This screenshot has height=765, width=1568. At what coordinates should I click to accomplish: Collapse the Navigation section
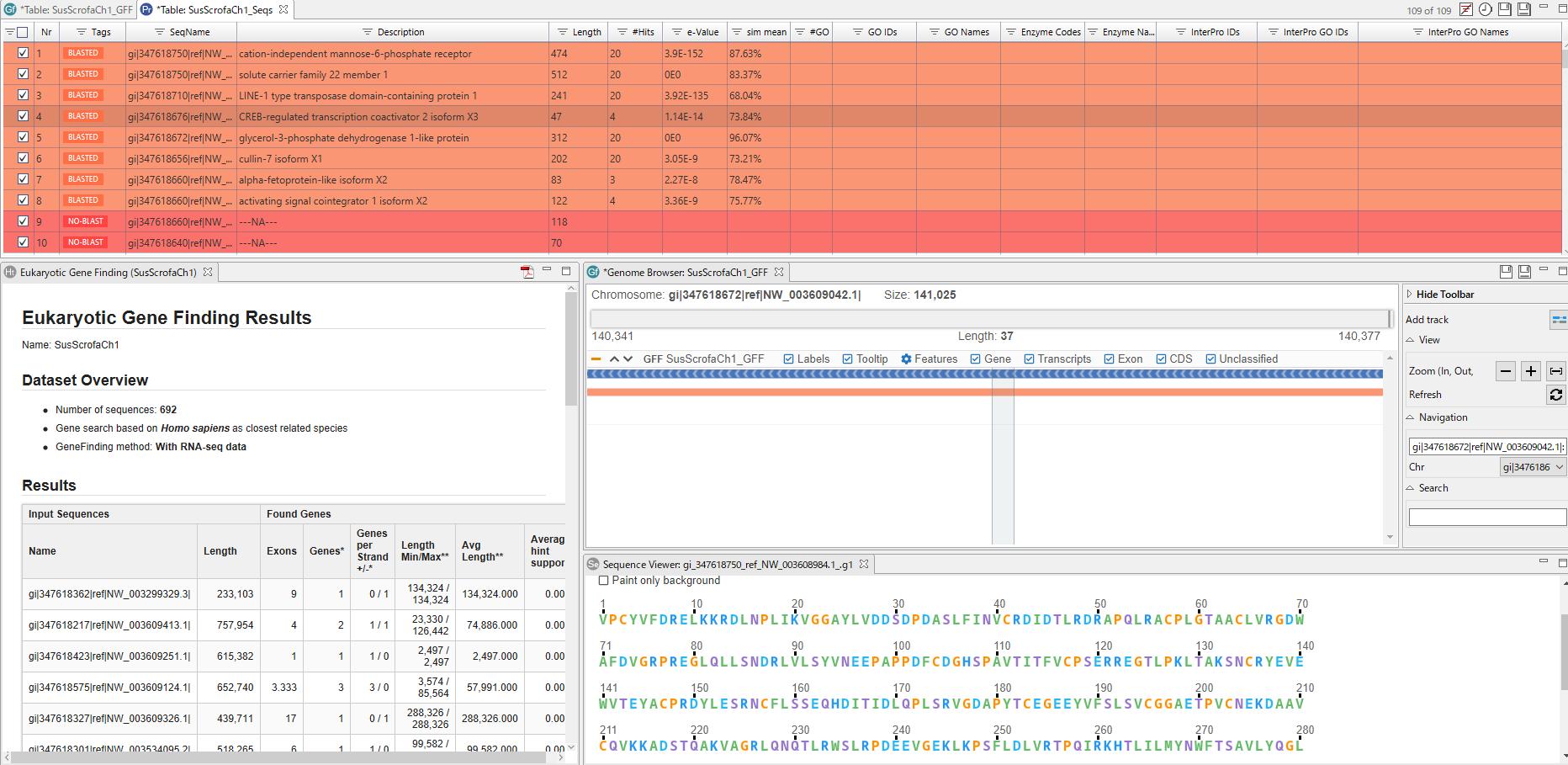pos(1411,417)
